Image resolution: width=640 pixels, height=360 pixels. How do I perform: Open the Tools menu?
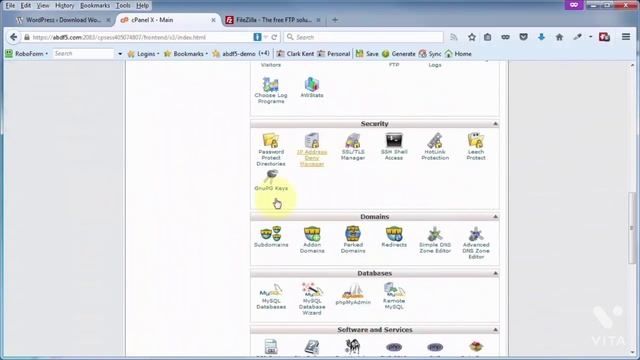tap(123, 6)
